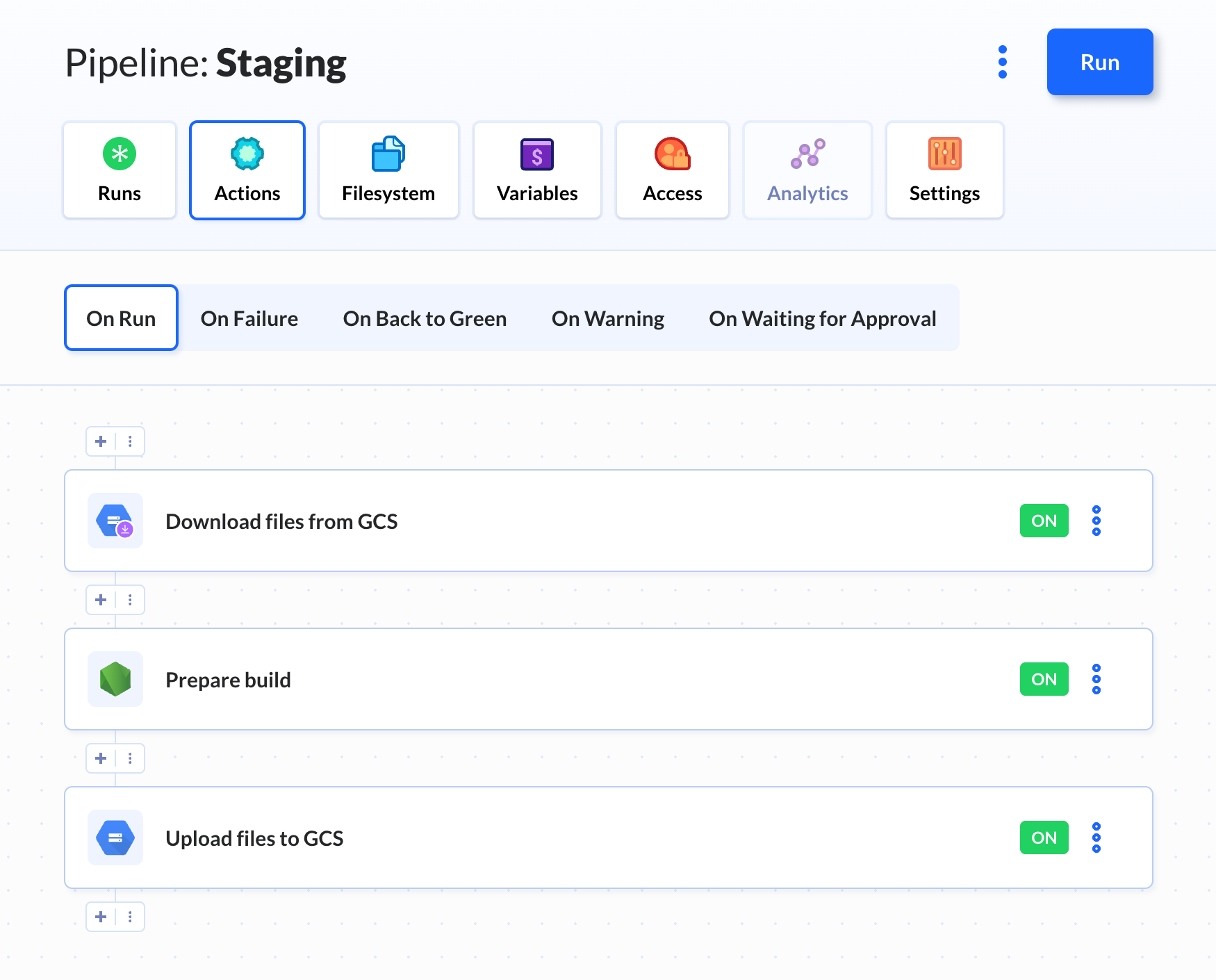
Task: Click the Upload files to GCS icon
Action: coord(115,838)
